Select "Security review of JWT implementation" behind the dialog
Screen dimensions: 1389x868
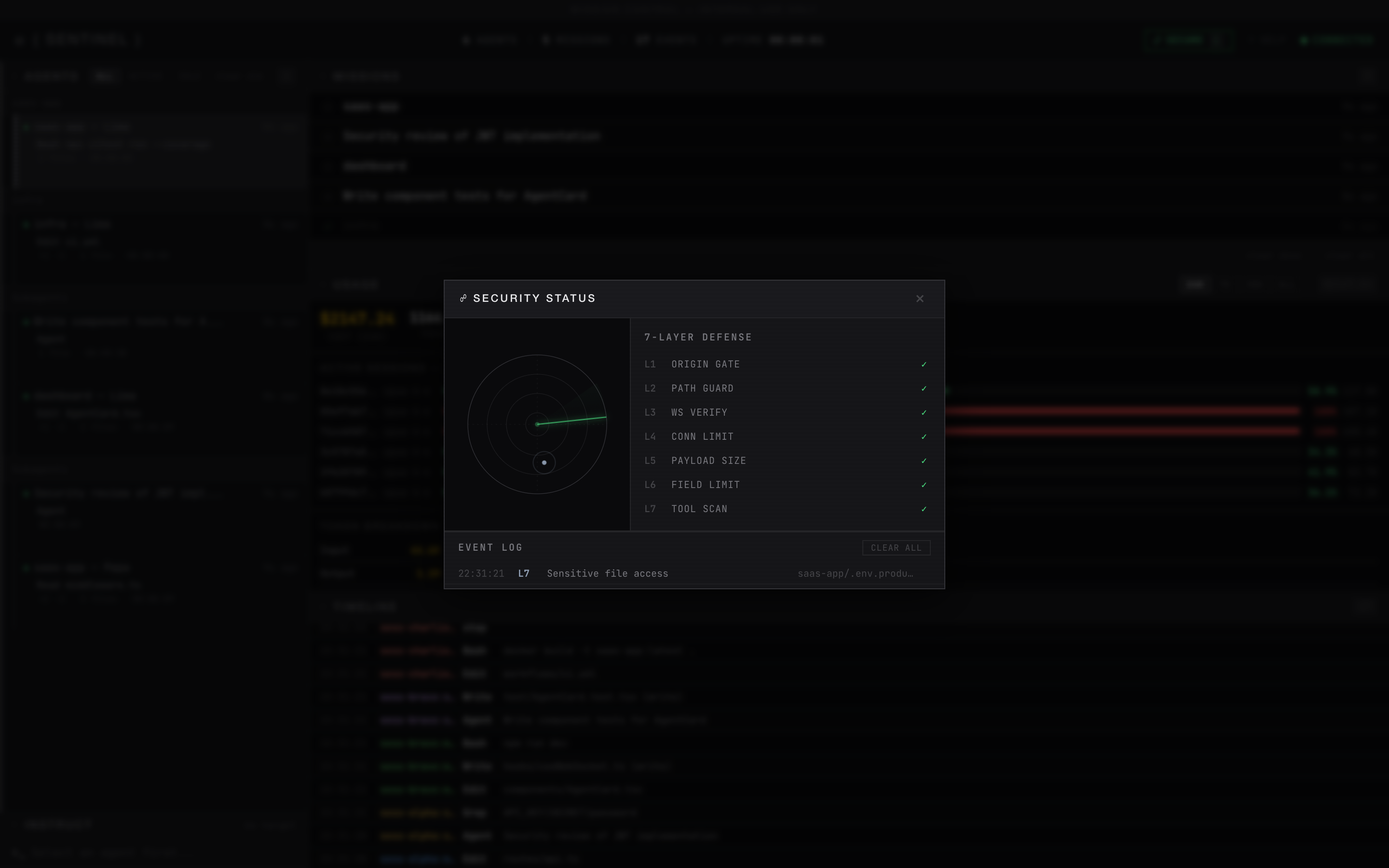click(x=471, y=136)
